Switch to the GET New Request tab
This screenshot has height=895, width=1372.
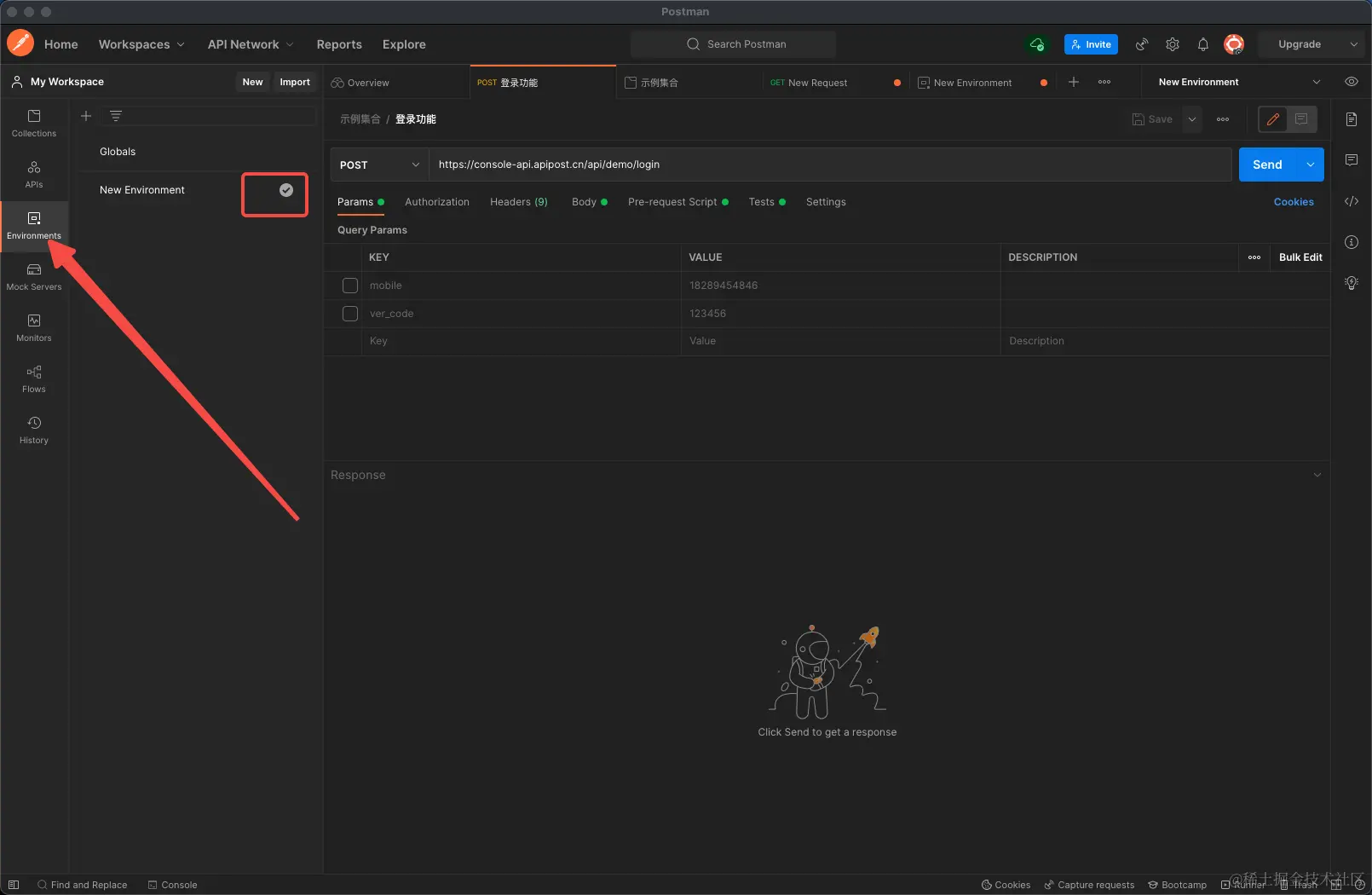pos(835,83)
